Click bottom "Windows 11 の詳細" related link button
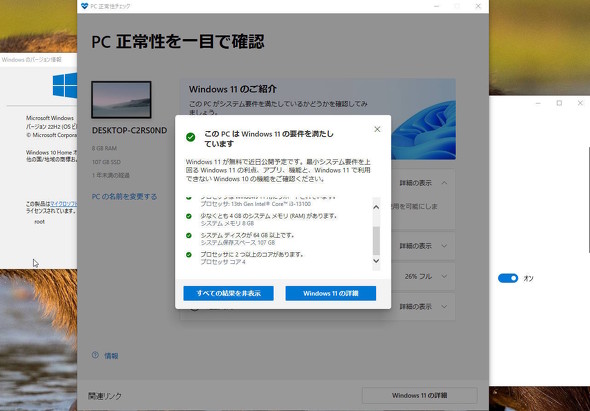The image size is (590, 411). pyautogui.click(x=420, y=395)
